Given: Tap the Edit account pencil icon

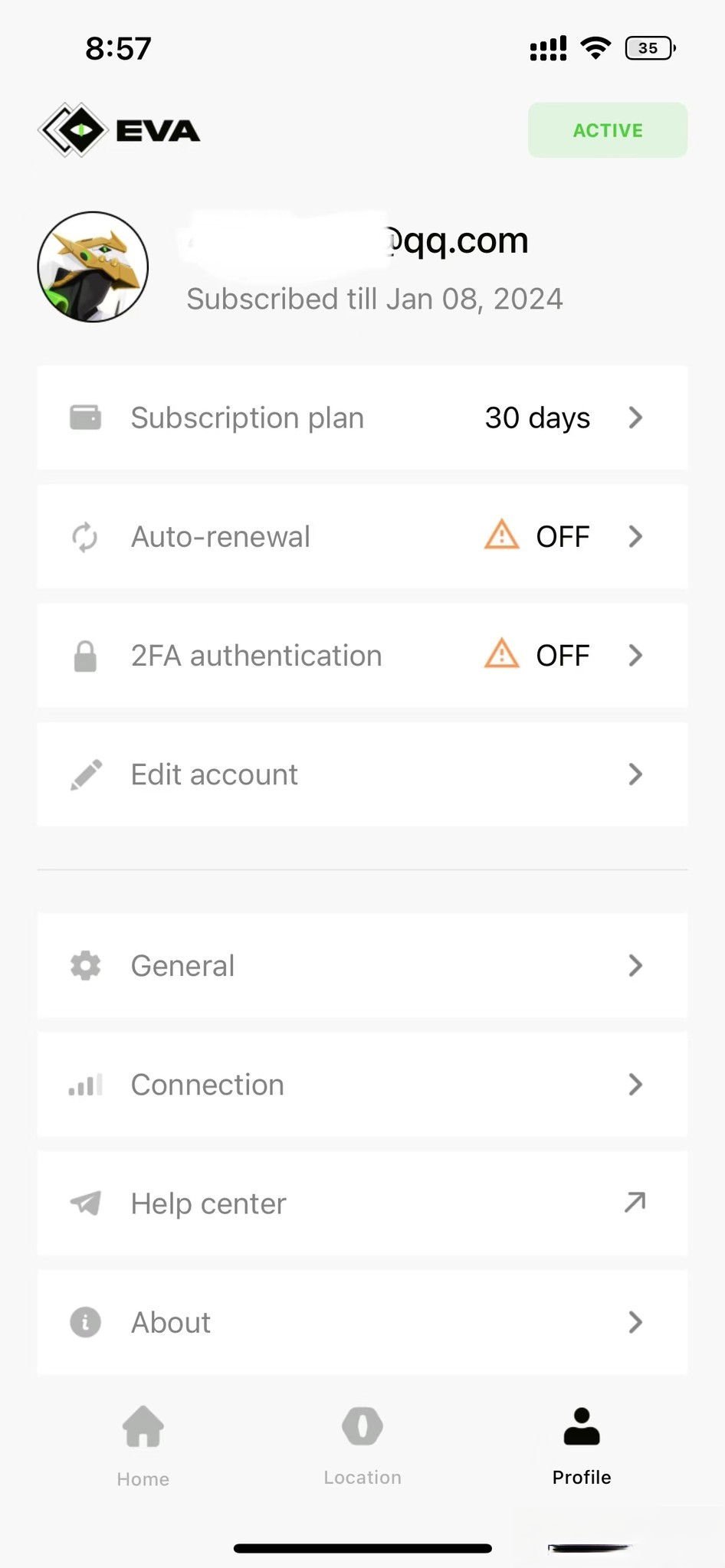Looking at the screenshot, I should coord(86,774).
